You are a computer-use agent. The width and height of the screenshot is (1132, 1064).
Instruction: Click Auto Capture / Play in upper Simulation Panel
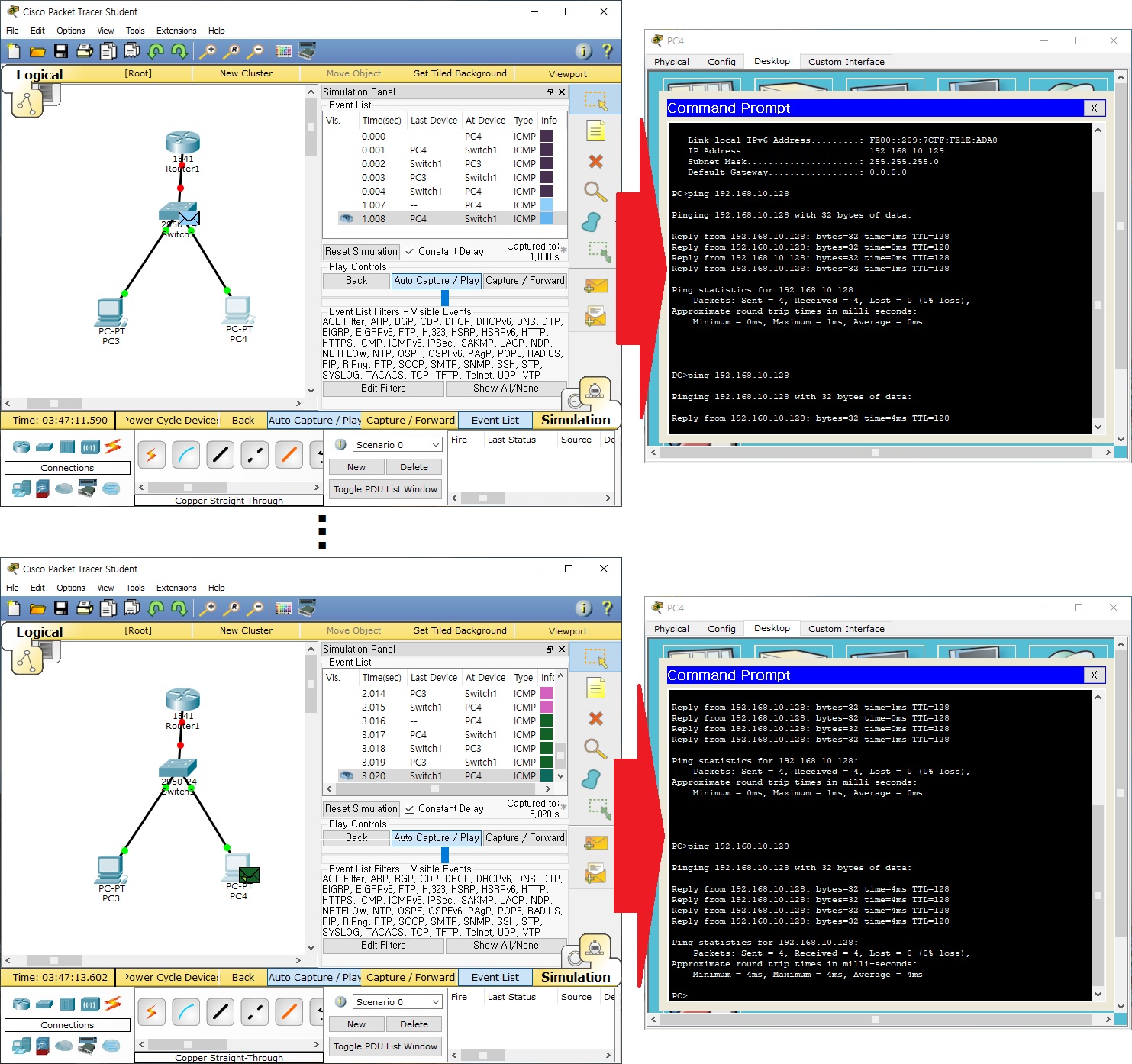437,280
